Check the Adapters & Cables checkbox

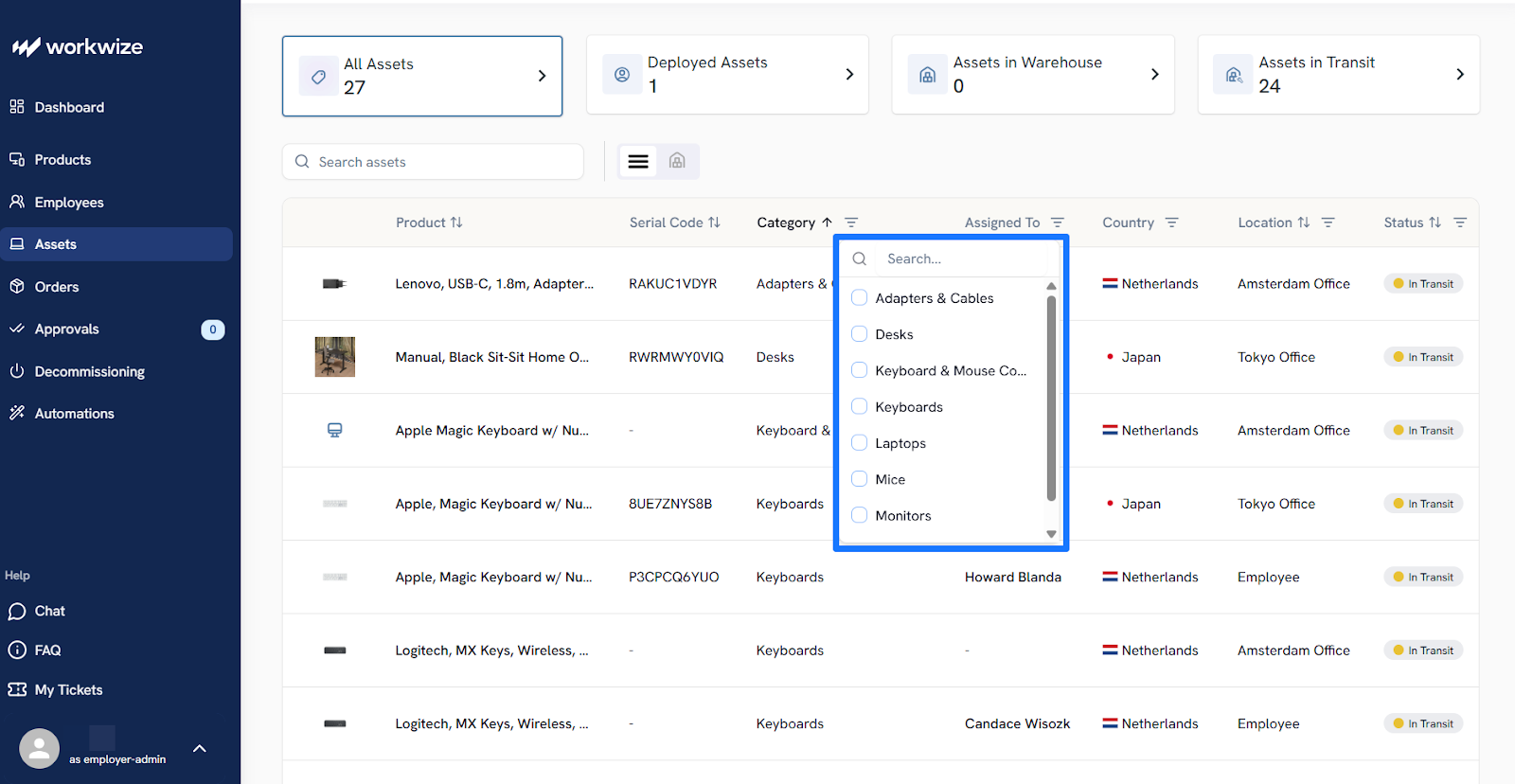pyautogui.click(x=860, y=298)
